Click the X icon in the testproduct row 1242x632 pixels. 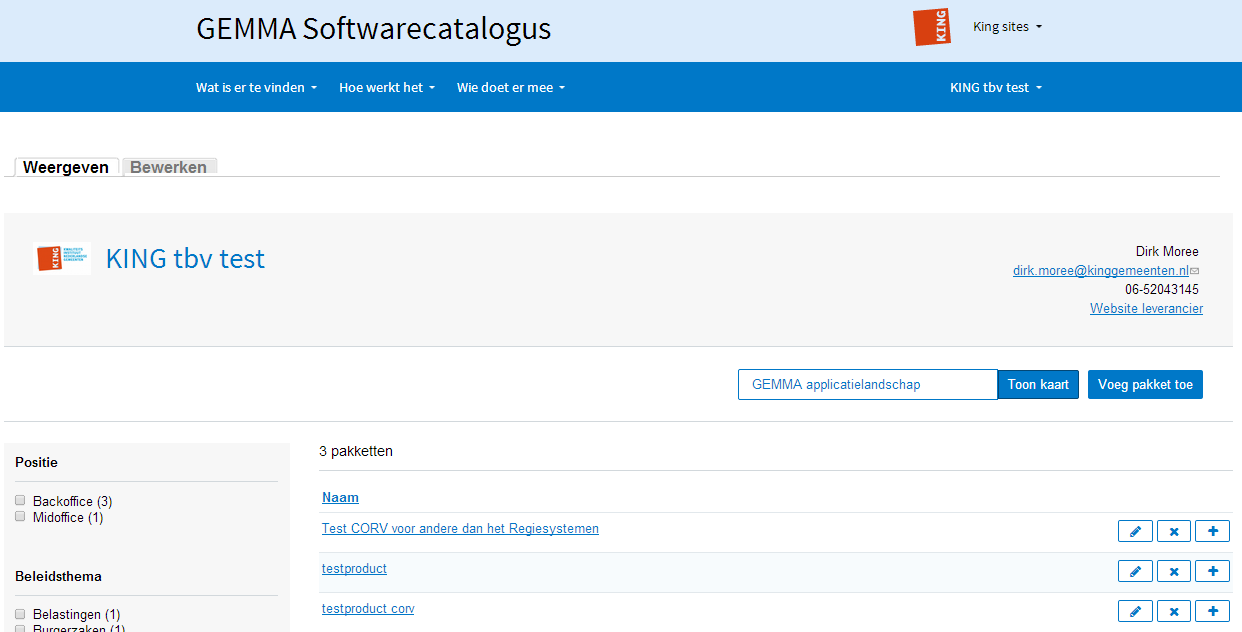coord(1174,571)
